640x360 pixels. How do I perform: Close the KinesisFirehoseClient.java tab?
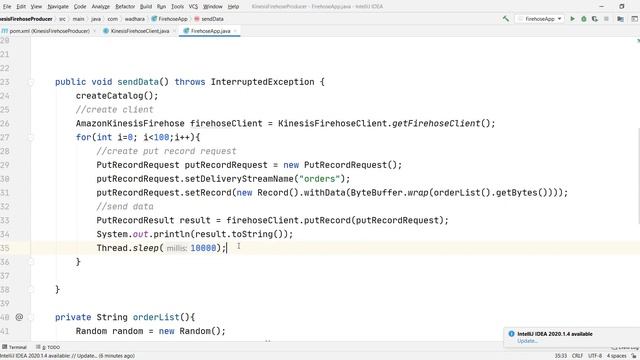point(174,31)
